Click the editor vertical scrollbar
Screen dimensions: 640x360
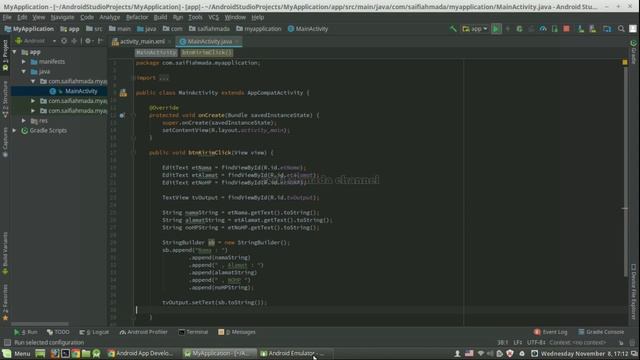coord(625,171)
